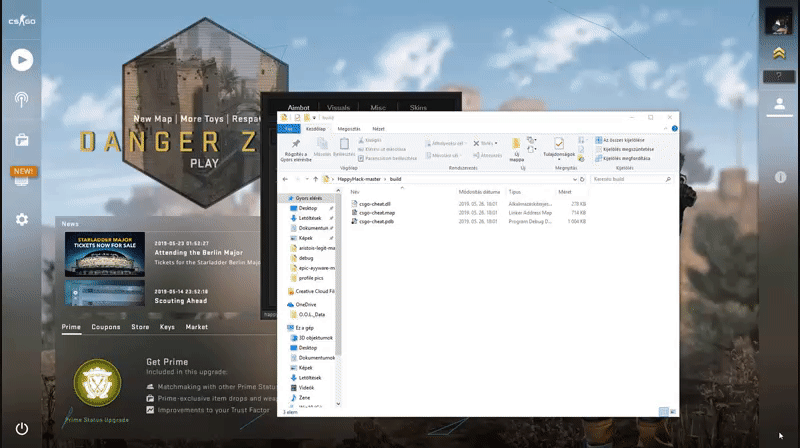The width and height of the screenshot is (800, 448).
Task: Click the Beillesztés paste icon in ribbon
Action: [x=344, y=147]
